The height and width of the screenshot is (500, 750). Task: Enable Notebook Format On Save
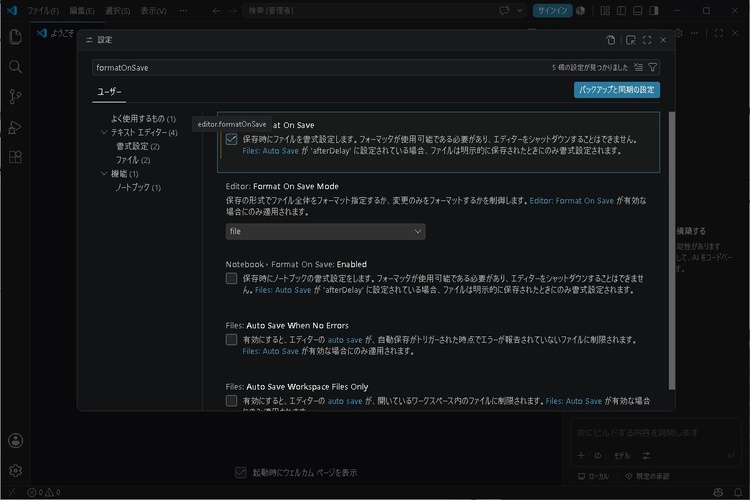click(x=232, y=278)
